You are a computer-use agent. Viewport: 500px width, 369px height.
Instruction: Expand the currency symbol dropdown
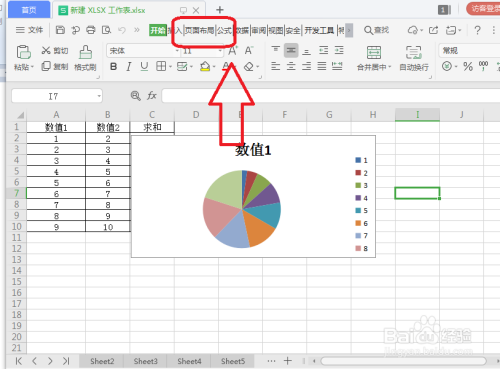(456, 66)
